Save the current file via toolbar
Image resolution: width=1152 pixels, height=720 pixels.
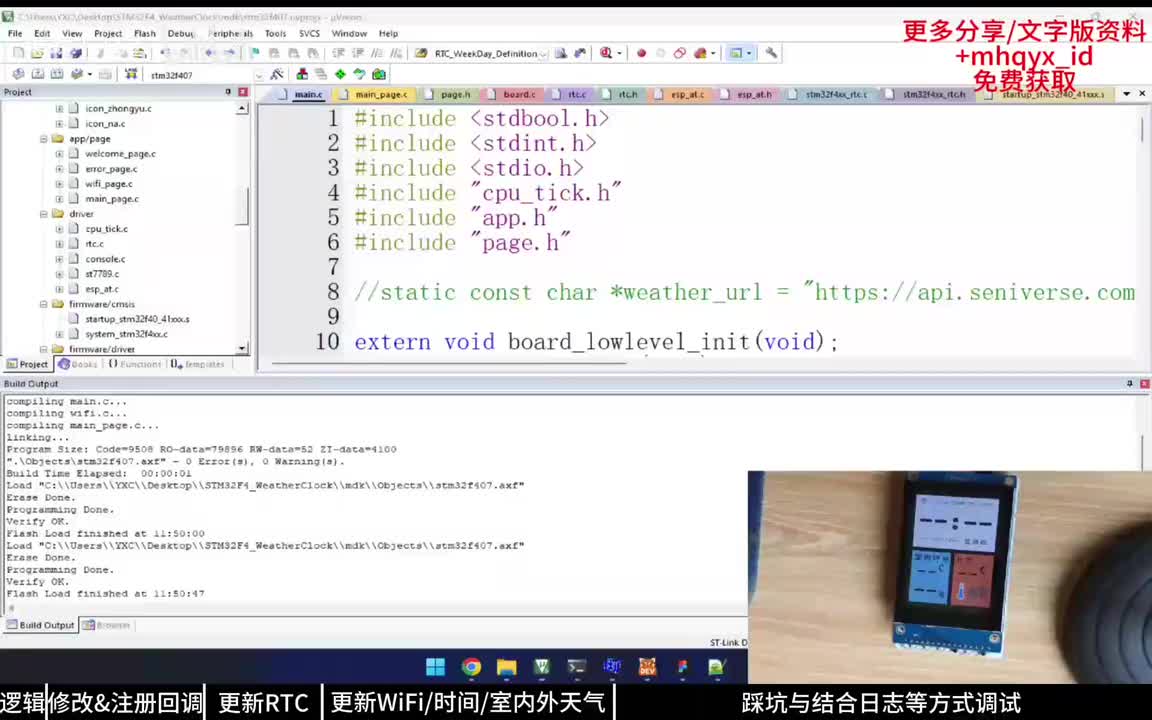pyautogui.click(x=56, y=53)
